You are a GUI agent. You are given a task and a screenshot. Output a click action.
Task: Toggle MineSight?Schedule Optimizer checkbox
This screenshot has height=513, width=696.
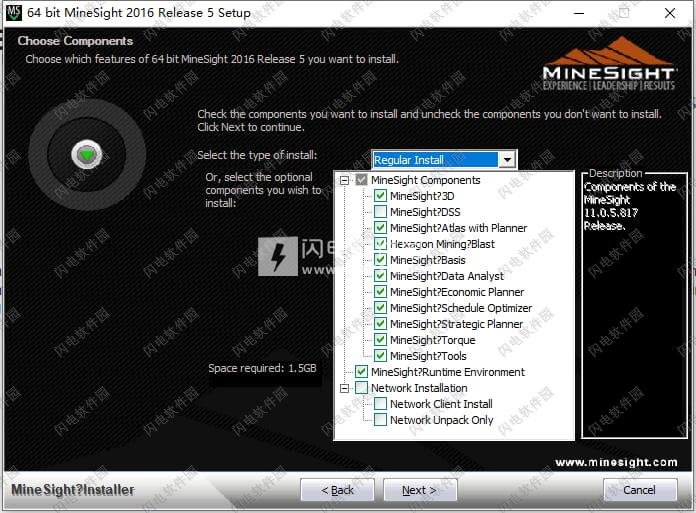[380, 308]
